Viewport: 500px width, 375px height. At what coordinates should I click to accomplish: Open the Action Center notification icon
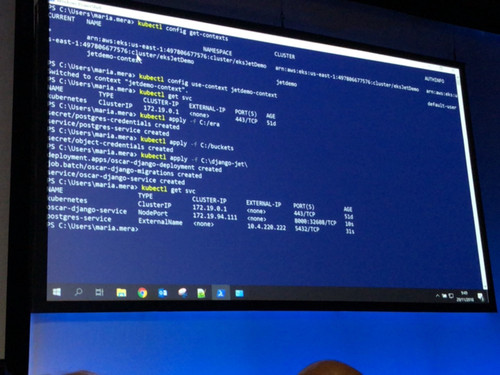481,297
